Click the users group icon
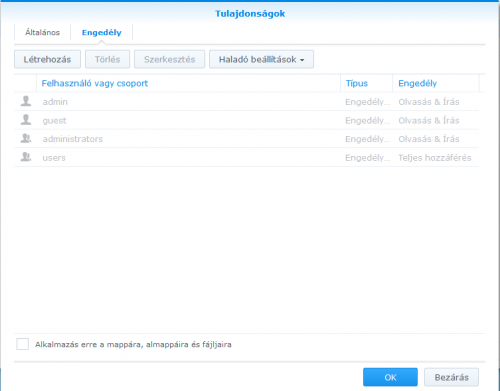500x391 pixels. (x=26, y=157)
